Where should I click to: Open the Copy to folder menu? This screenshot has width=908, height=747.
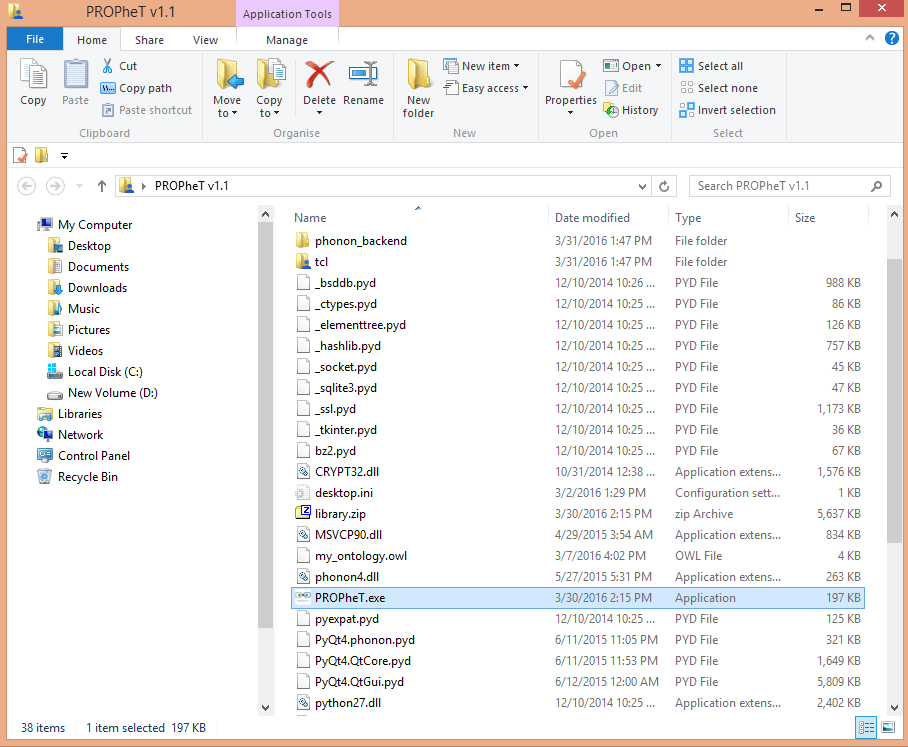click(x=269, y=88)
